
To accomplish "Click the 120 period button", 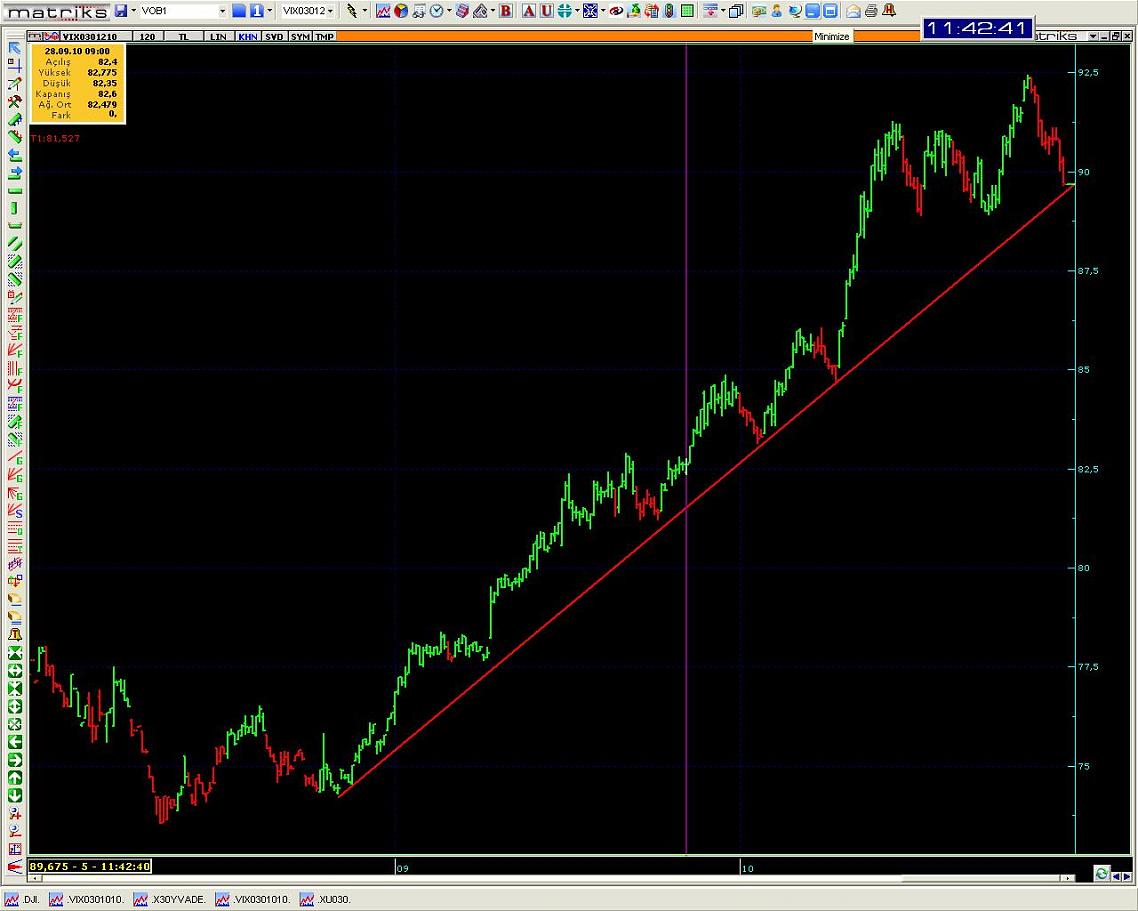I will (x=147, y=37).
